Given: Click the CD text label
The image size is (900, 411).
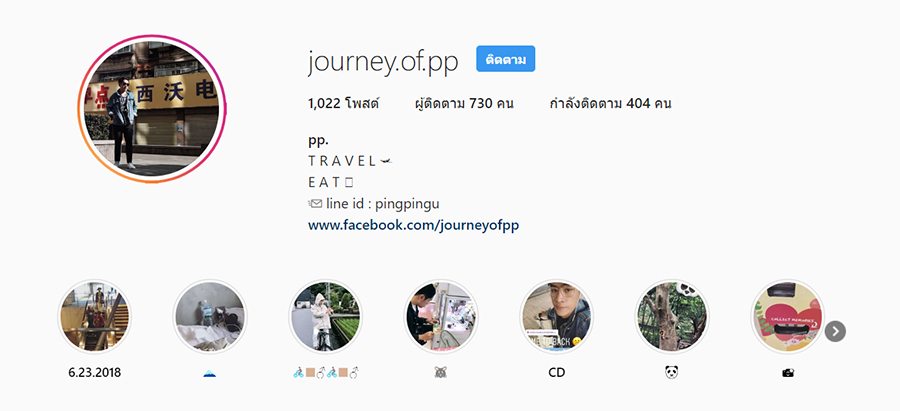Looking at the screenshot, I should (557, 373).
